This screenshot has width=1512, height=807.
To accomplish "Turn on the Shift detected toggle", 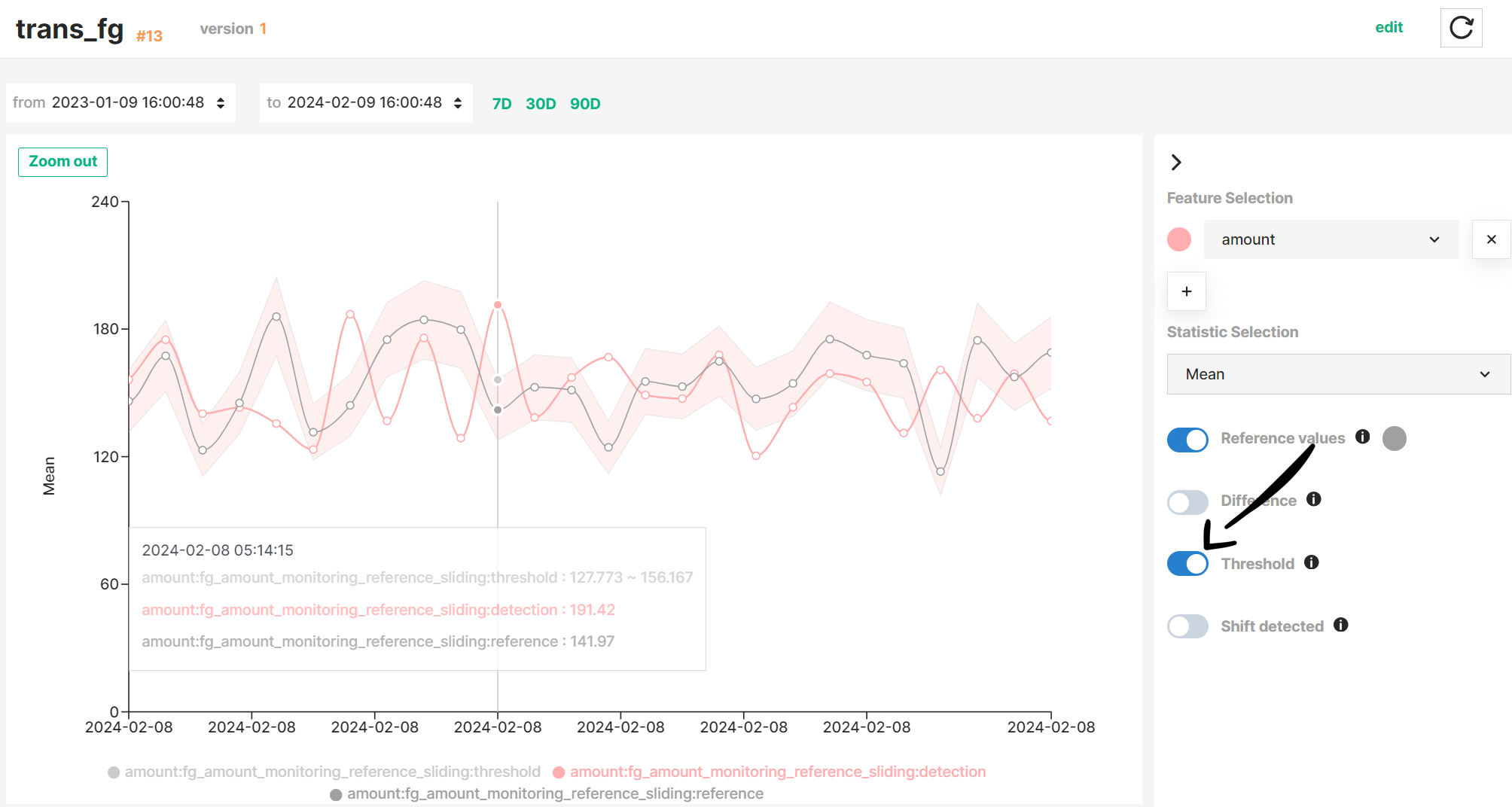I will (1187, 626).
